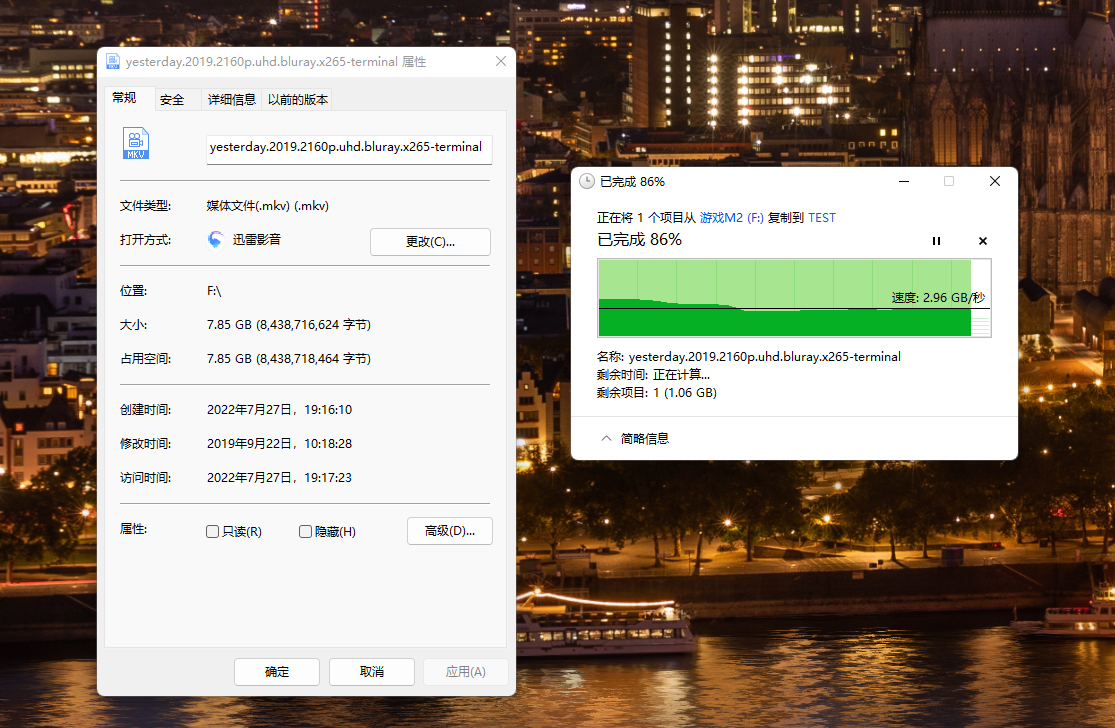This screenshot has width=1115, height=728.
Task: Click the 占用空间 value 8,438,718,464 字节
Action: pyautogui.click(x=289, y=359)
